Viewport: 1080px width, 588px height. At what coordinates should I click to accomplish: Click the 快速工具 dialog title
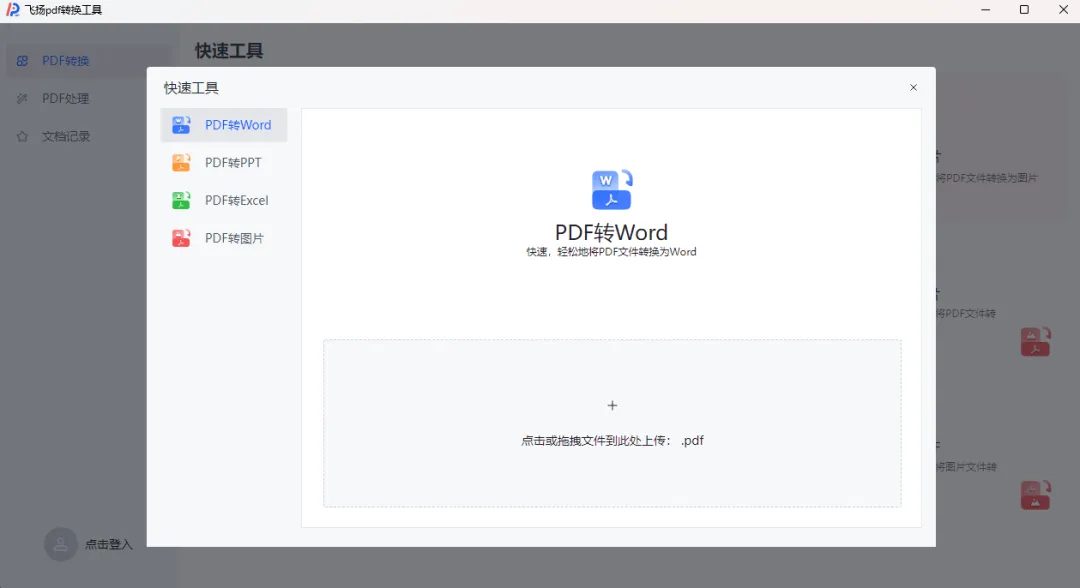click(191, 88)
